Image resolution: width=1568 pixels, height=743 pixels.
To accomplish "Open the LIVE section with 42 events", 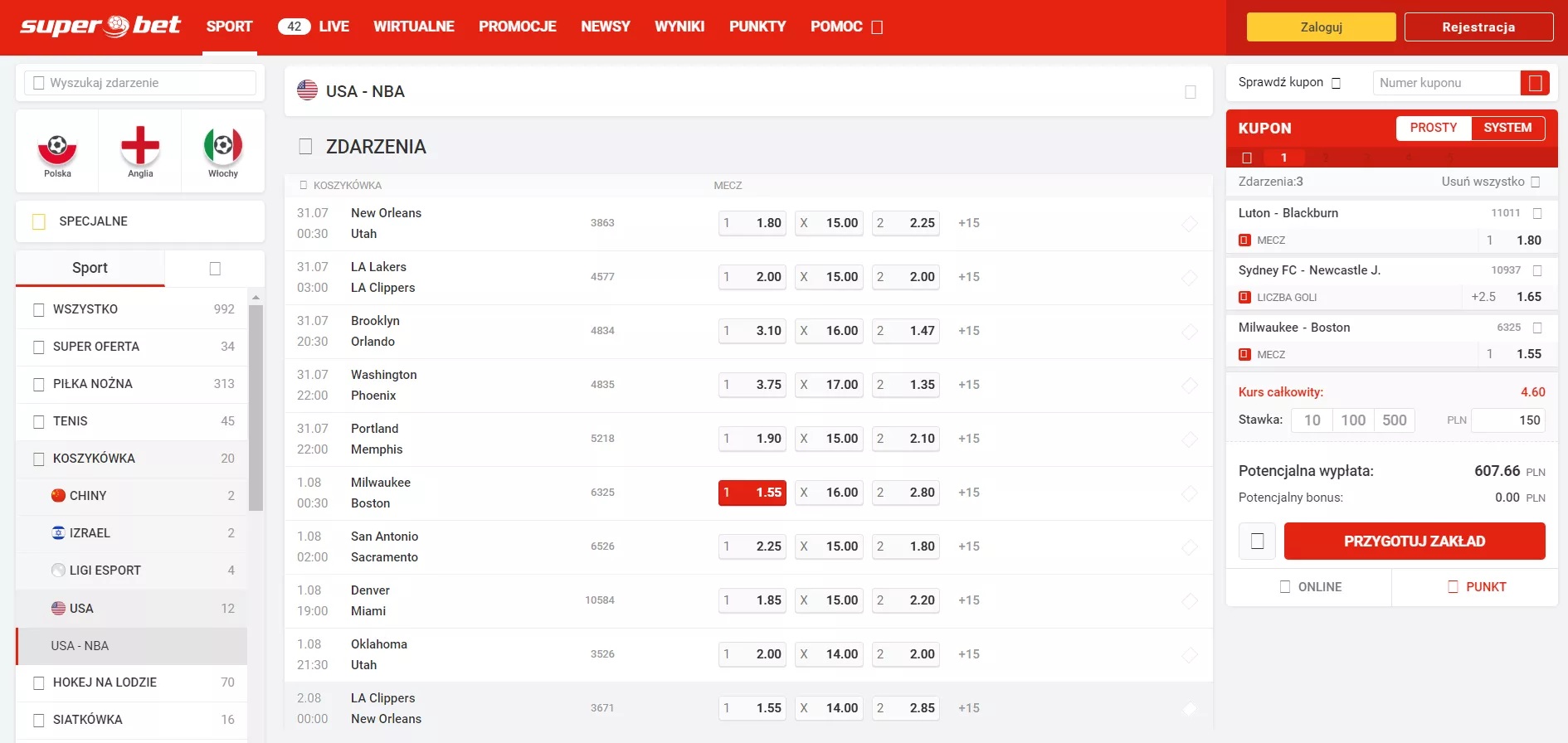I will coord(314,27).
